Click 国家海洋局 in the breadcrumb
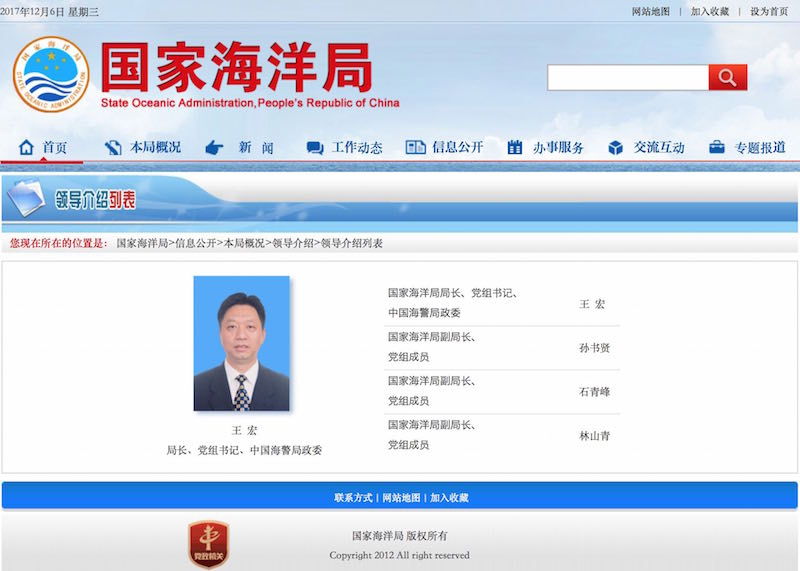800x571 pixels. (x=142, y=243)
